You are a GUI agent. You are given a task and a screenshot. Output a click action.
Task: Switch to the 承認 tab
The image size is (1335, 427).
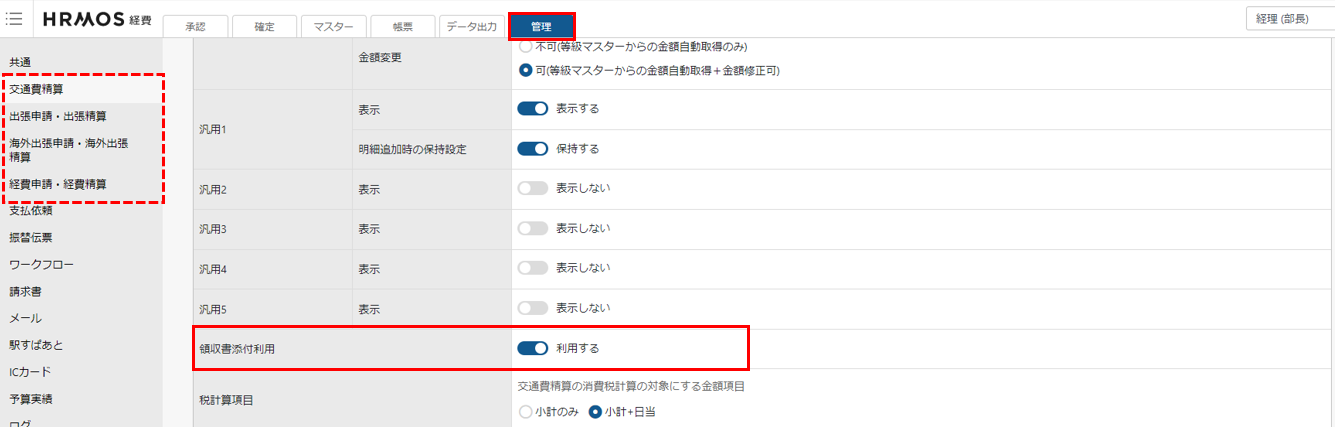coord(195,27)
